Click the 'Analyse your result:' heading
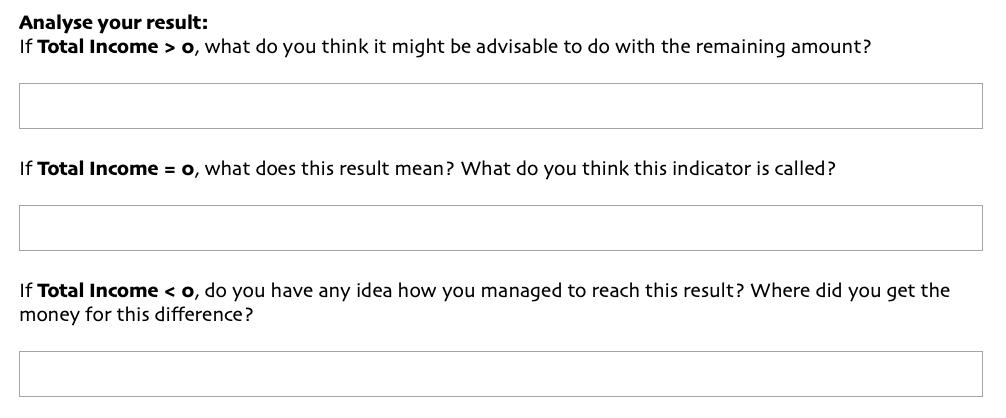 (x=114, y=23)
